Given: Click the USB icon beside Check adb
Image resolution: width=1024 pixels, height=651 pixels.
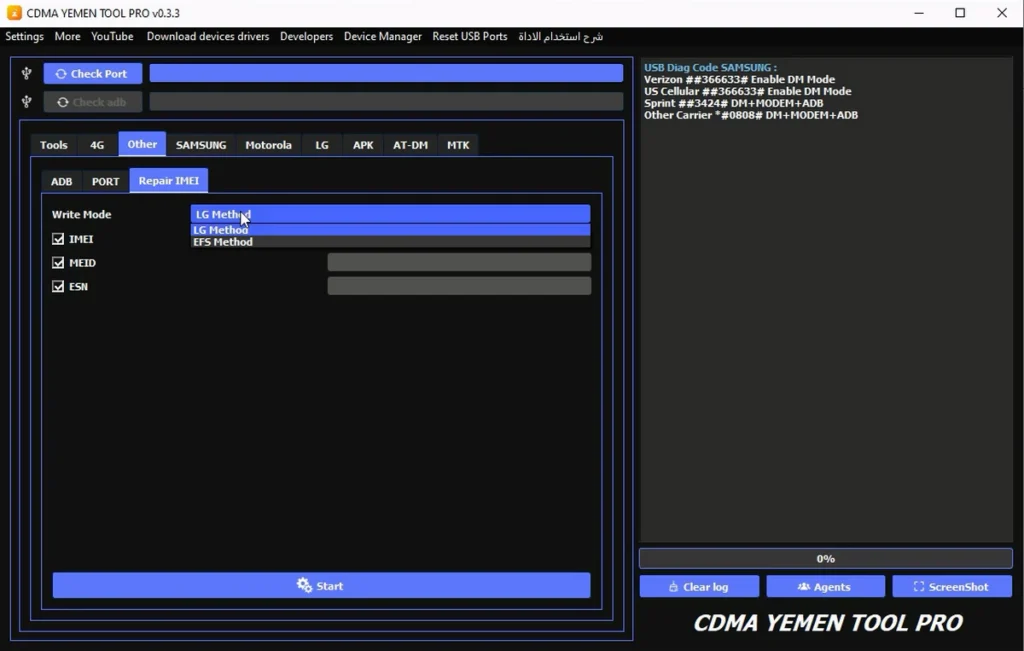Looking at the screenshot, I should point(27,102).
